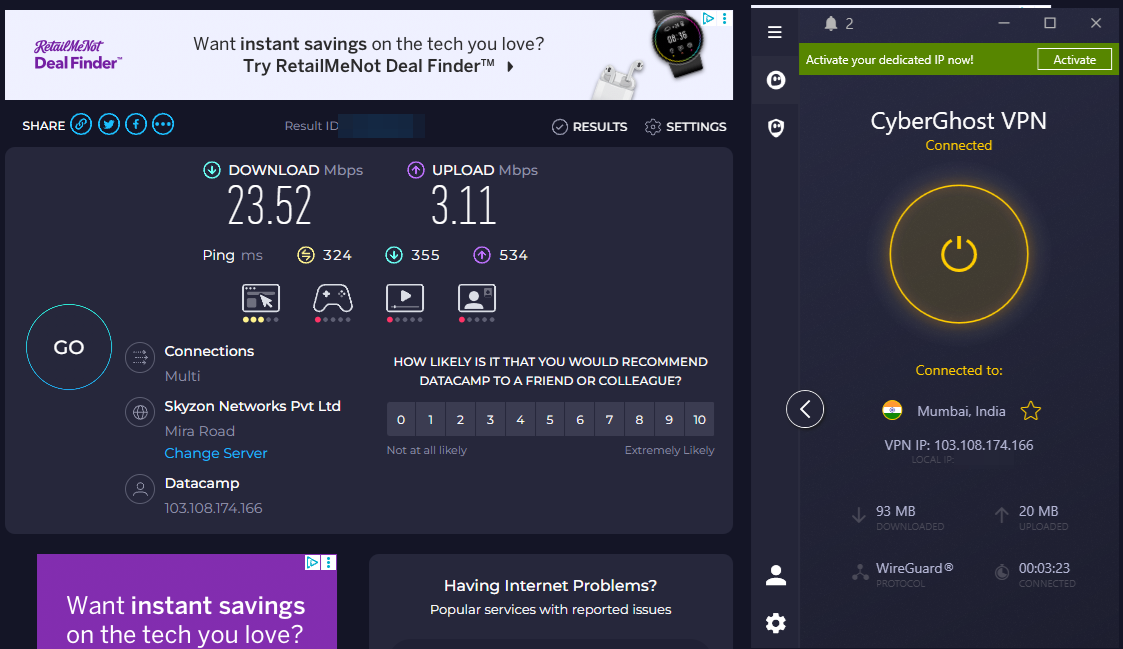The width and height of the screenshot is (1123, 649).
Task: Click the Connections multi icon
Action: pyautogui.click(x=140, y=357)
